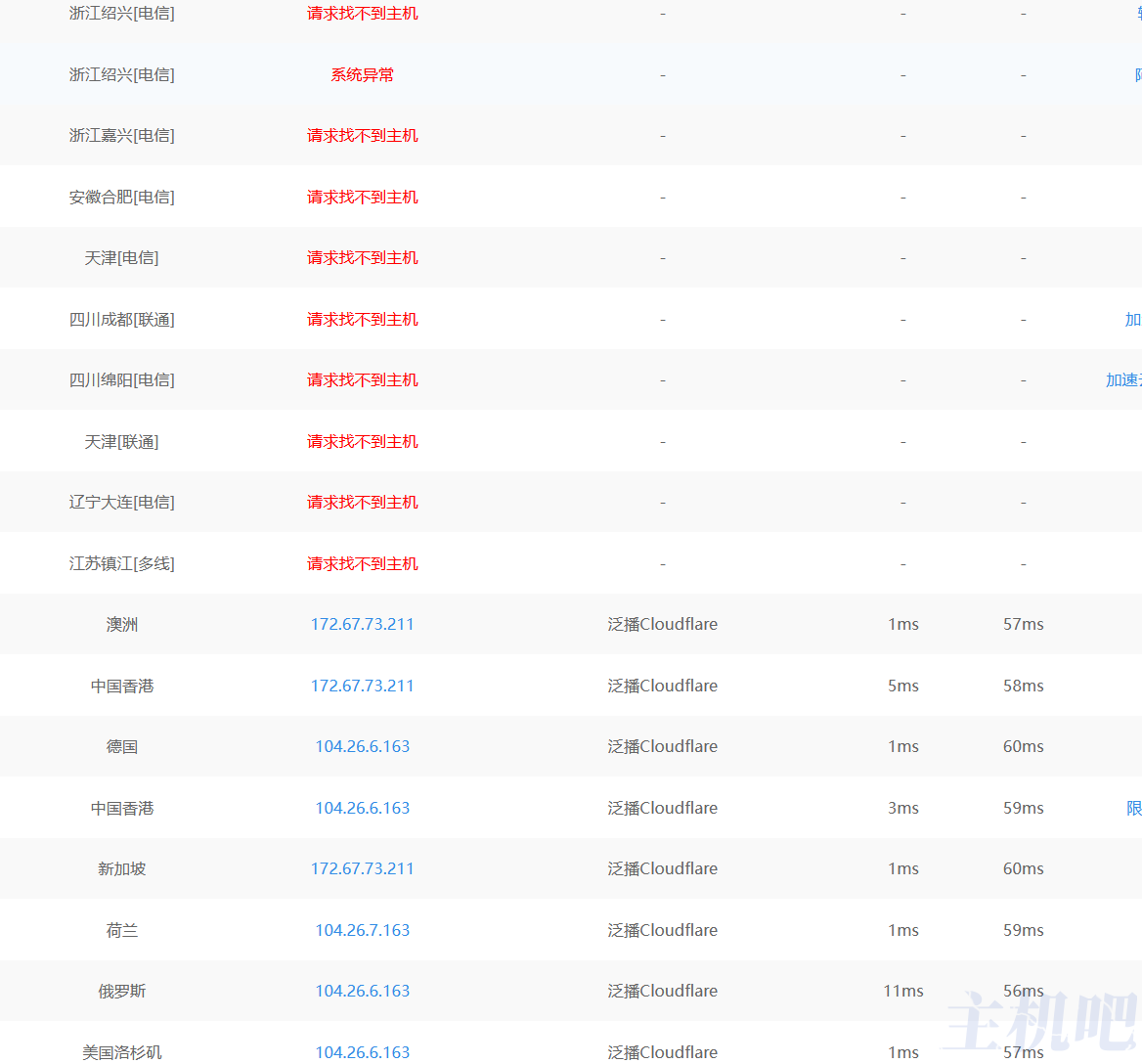Click the 3ms value in 中国香港 row

[903, 808]
